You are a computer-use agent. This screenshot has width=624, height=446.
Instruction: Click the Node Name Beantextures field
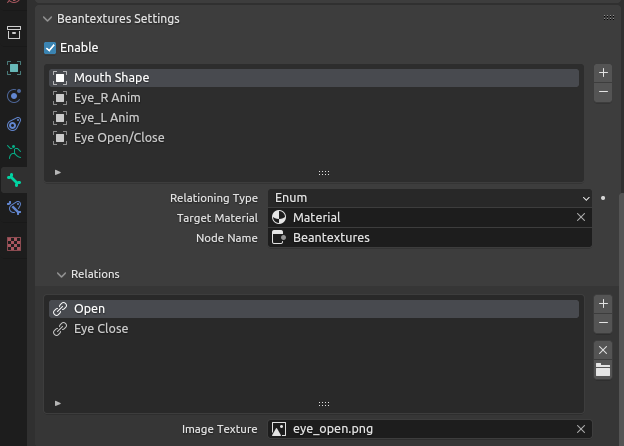430,238
